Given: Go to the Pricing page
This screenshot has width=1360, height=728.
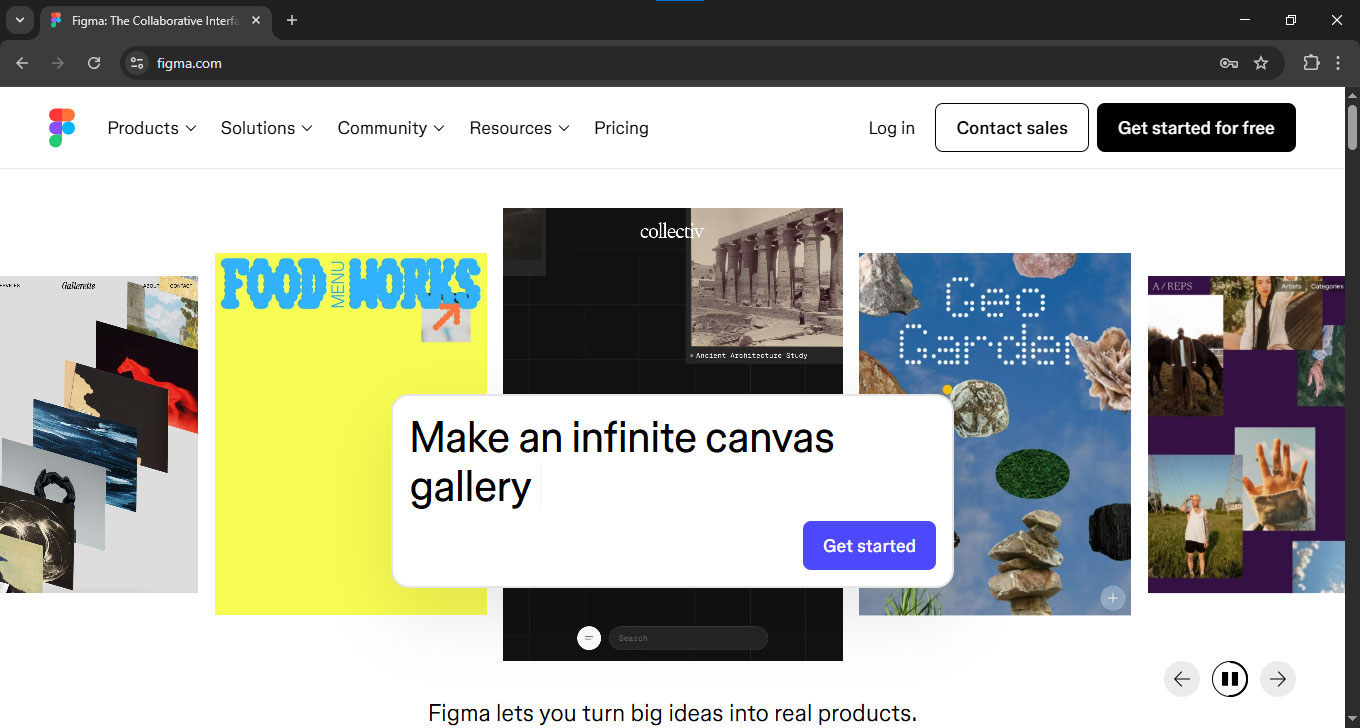Looking at the screenshot, I should point(621,128).
